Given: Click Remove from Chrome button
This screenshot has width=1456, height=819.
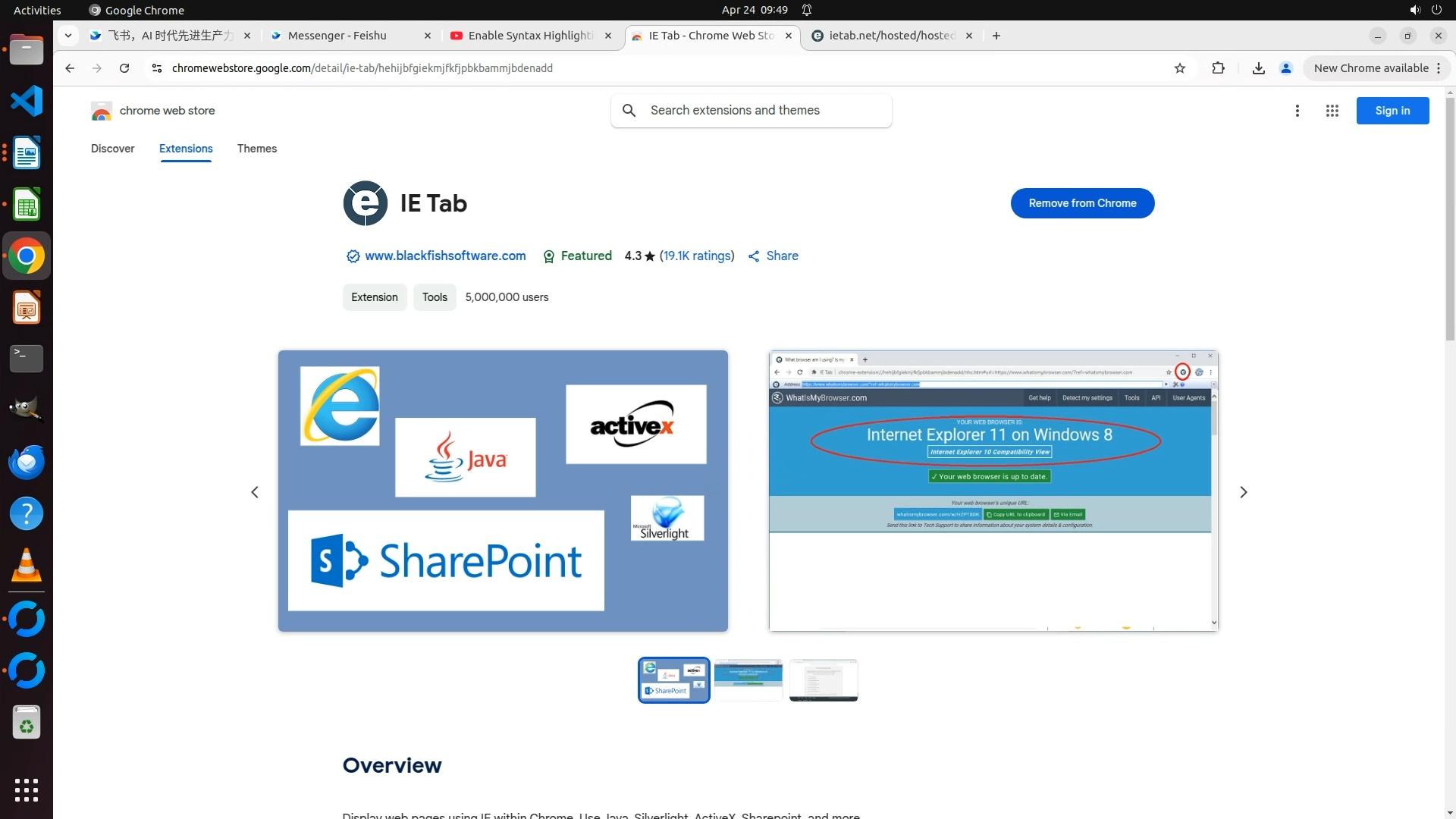Looking at the screenshot, I should tap(1082, 203).
